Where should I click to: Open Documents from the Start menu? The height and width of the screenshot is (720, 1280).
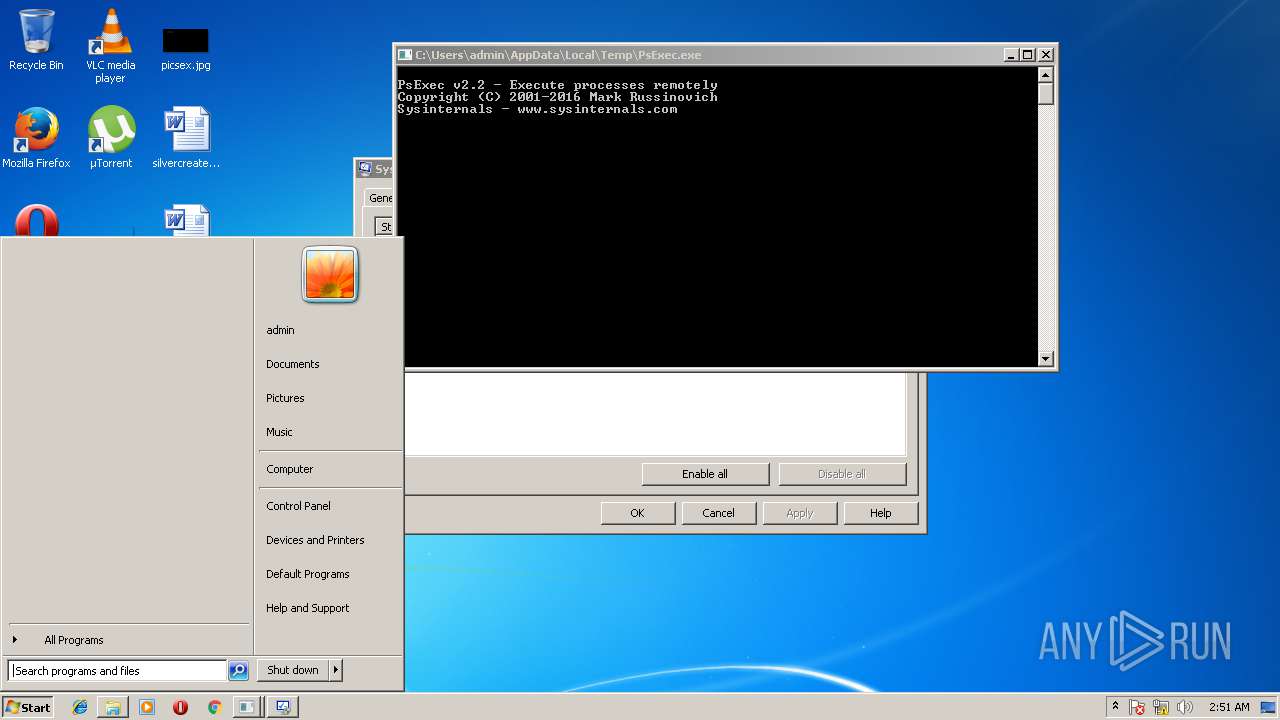(330, 364)
